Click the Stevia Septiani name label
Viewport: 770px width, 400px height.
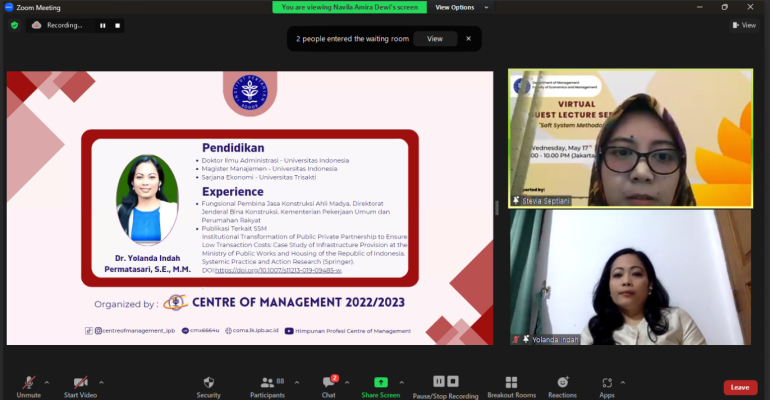pyautogui.click(x=546, y=201)
